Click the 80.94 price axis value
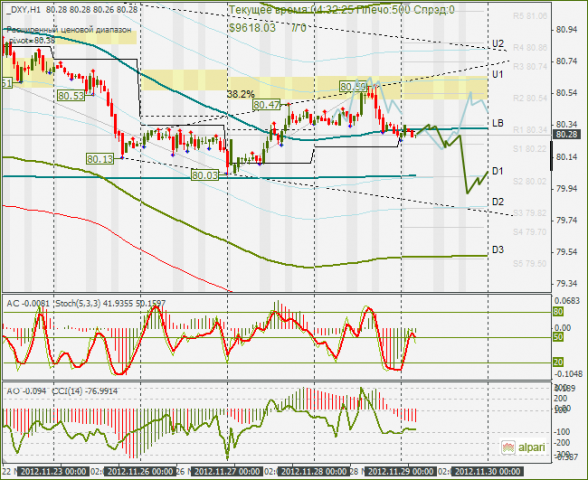This screenshot has height=480, width=588. point(567,29)
